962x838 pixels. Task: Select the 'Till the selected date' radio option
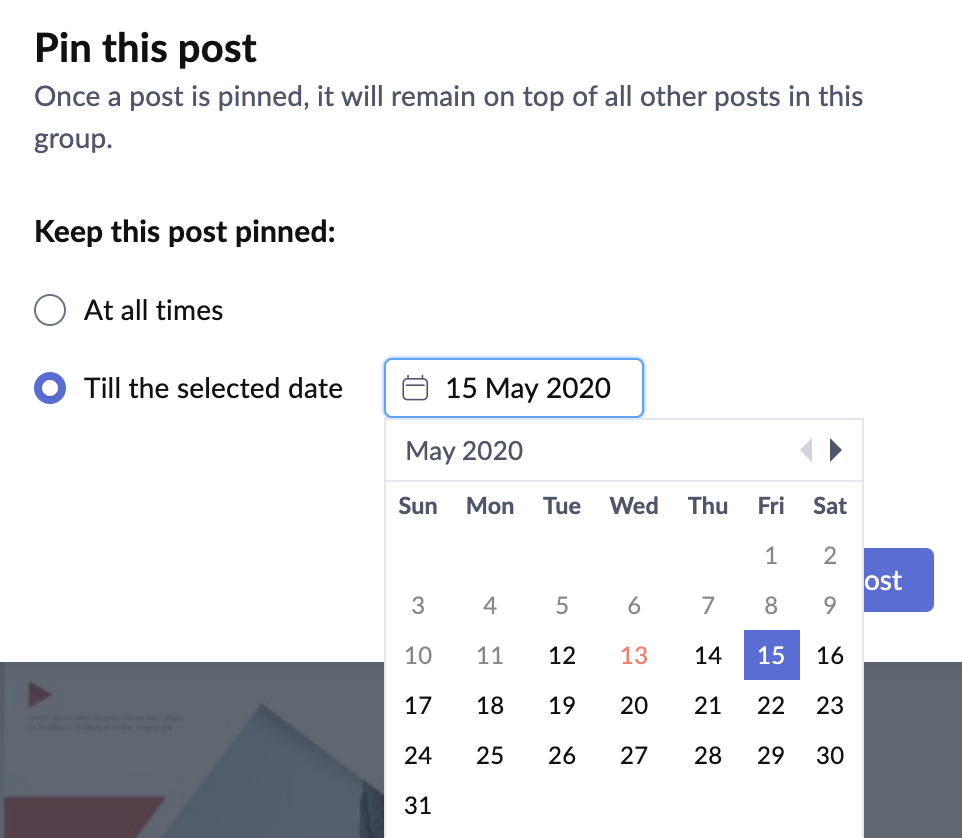49,389
